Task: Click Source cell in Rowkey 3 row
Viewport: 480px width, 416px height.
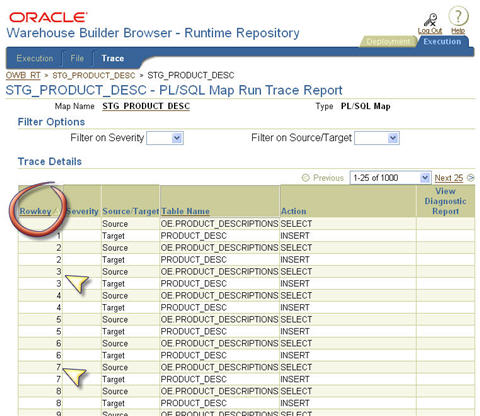Action: (115, 272)
